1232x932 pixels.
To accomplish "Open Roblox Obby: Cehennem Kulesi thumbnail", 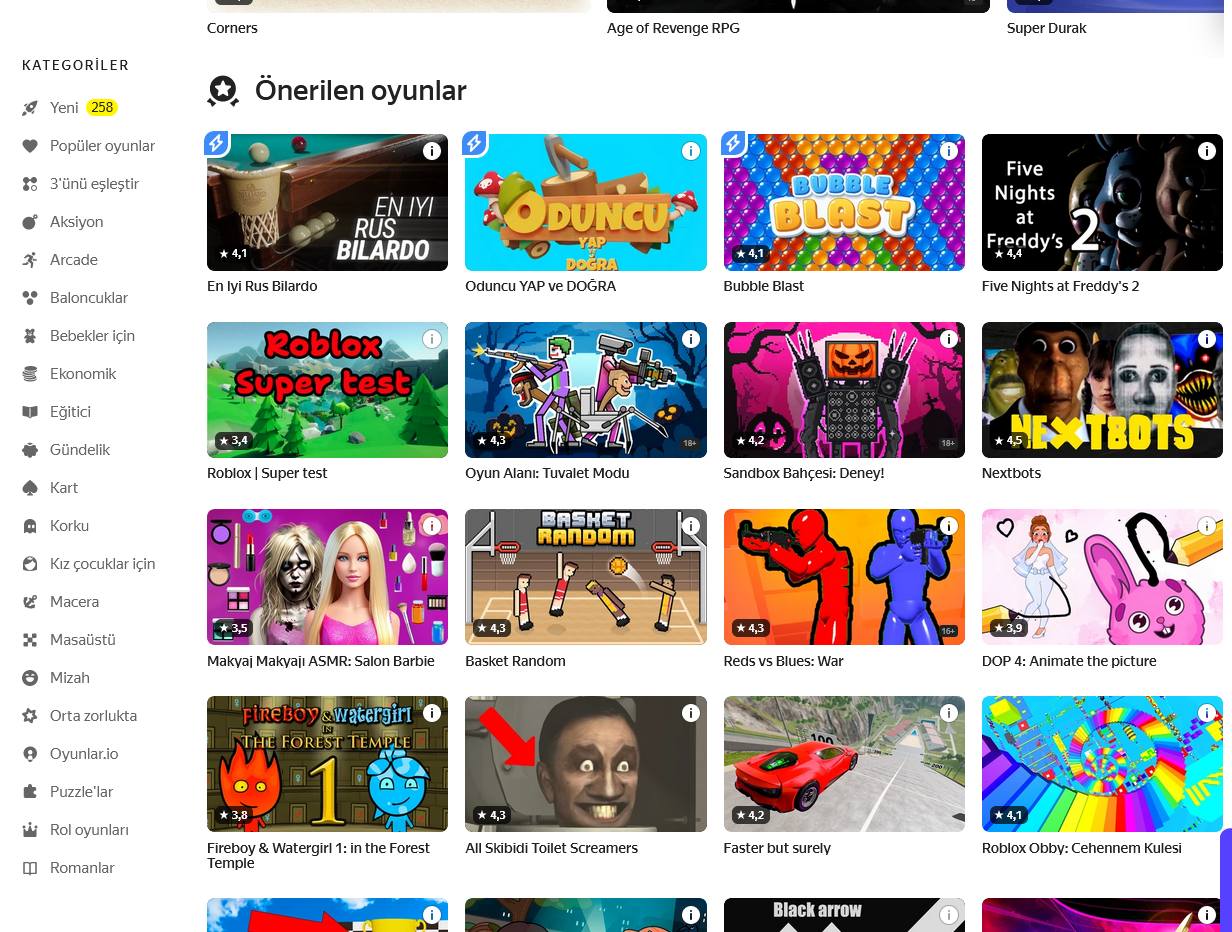I will coord(1102,764).
